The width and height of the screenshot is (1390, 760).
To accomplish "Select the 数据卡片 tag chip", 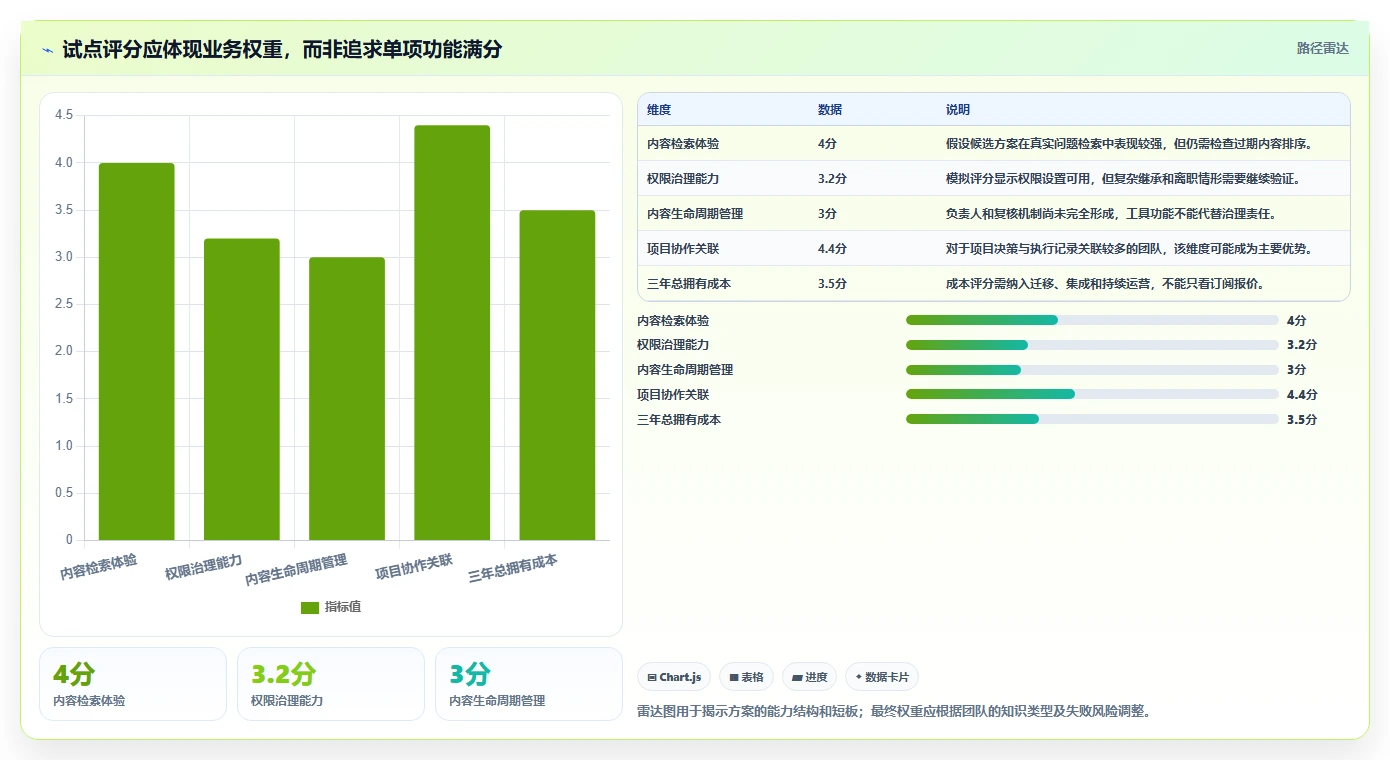I will (x=882, y=677).
